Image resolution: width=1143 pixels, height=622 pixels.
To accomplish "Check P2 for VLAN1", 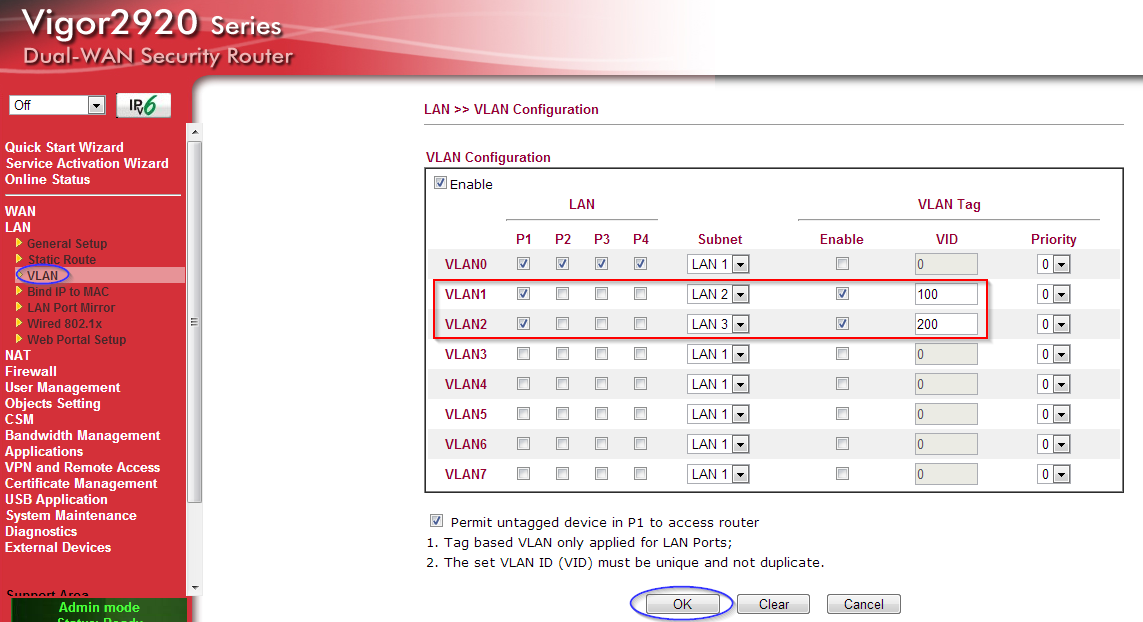I will tap(562, 294).
